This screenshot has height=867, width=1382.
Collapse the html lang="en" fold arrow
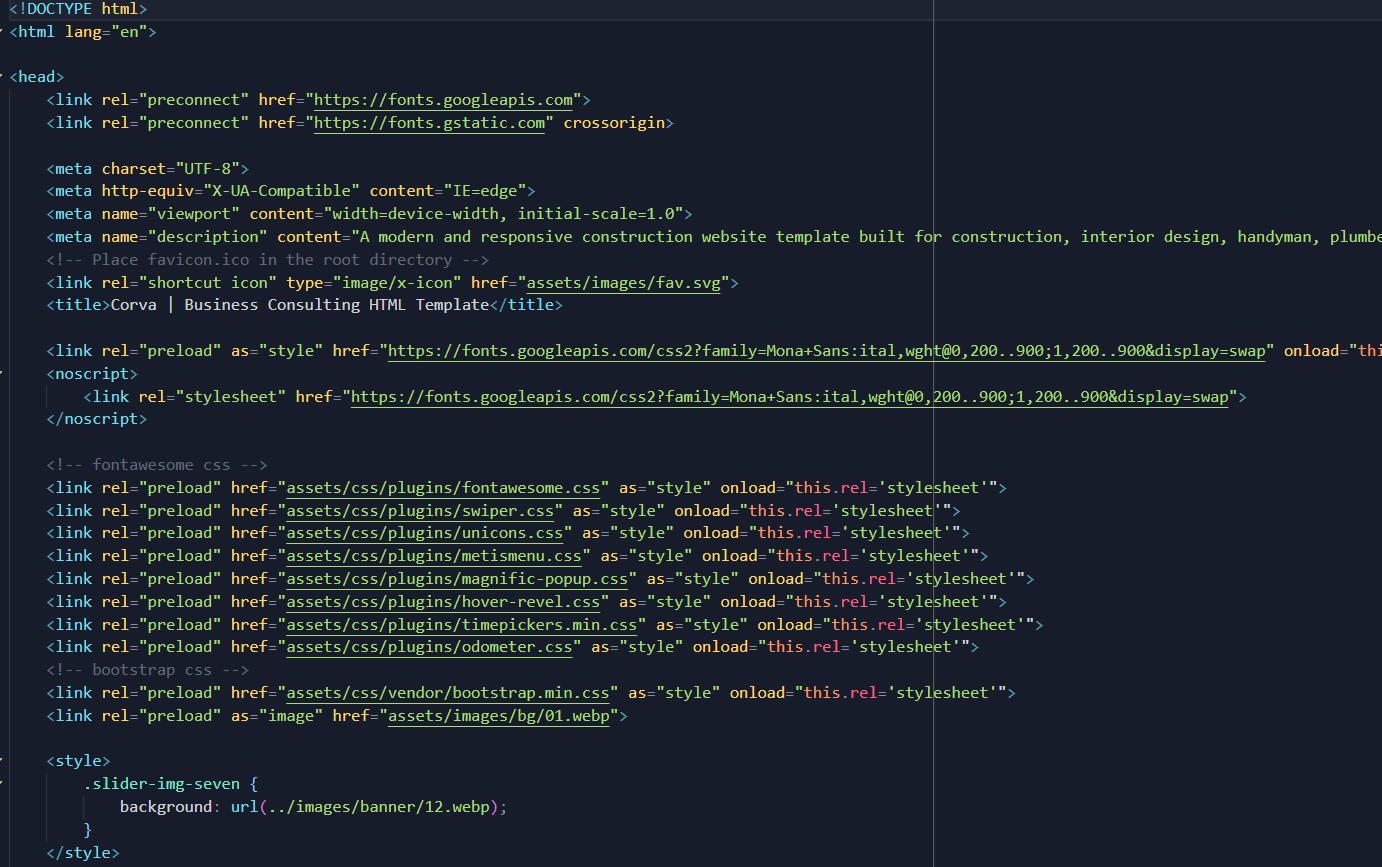click(3, 32)
